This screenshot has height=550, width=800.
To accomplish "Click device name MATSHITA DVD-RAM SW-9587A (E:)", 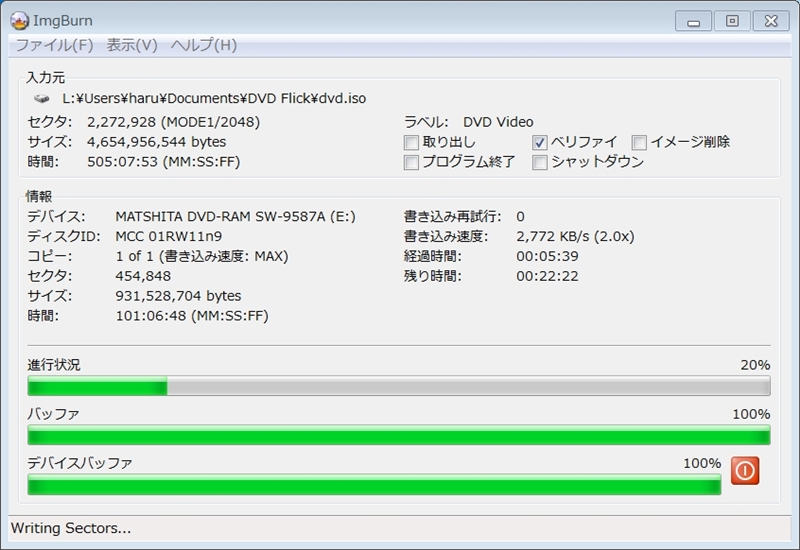I will [x=236, y=216].
